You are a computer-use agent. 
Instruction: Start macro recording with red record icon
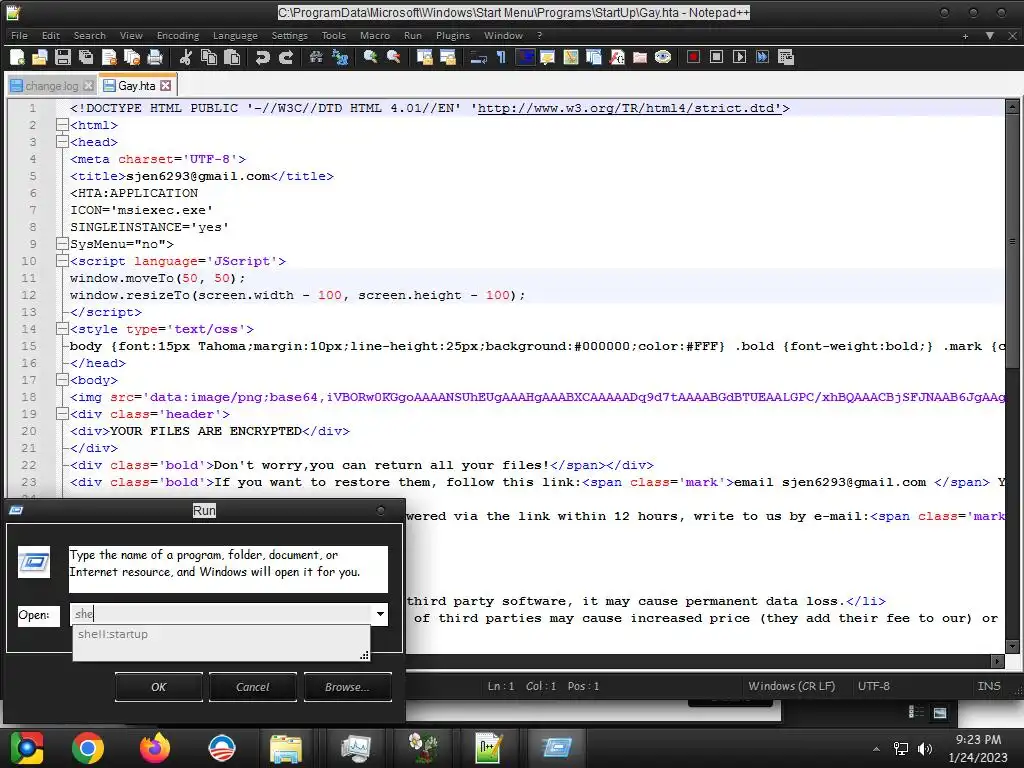[x=694, y=57]
